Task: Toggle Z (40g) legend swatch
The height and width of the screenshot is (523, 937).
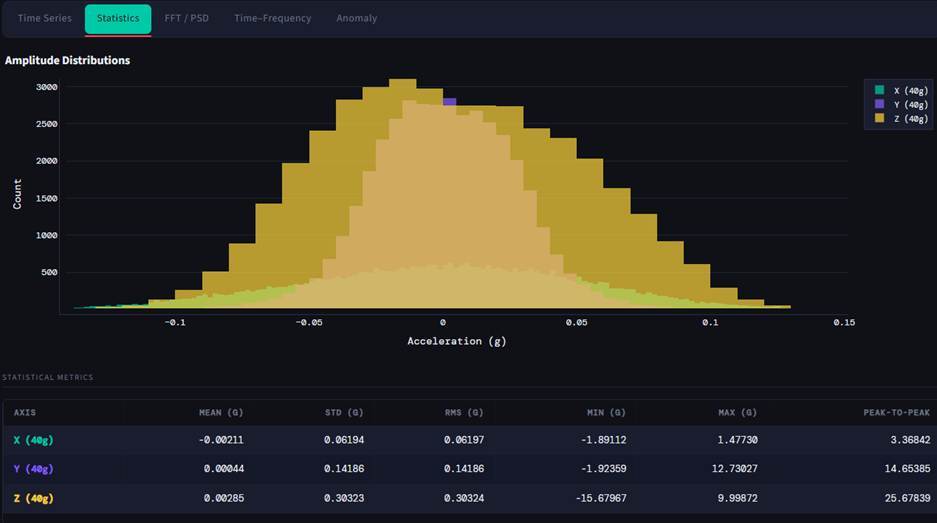Action: tap(879, 118)
